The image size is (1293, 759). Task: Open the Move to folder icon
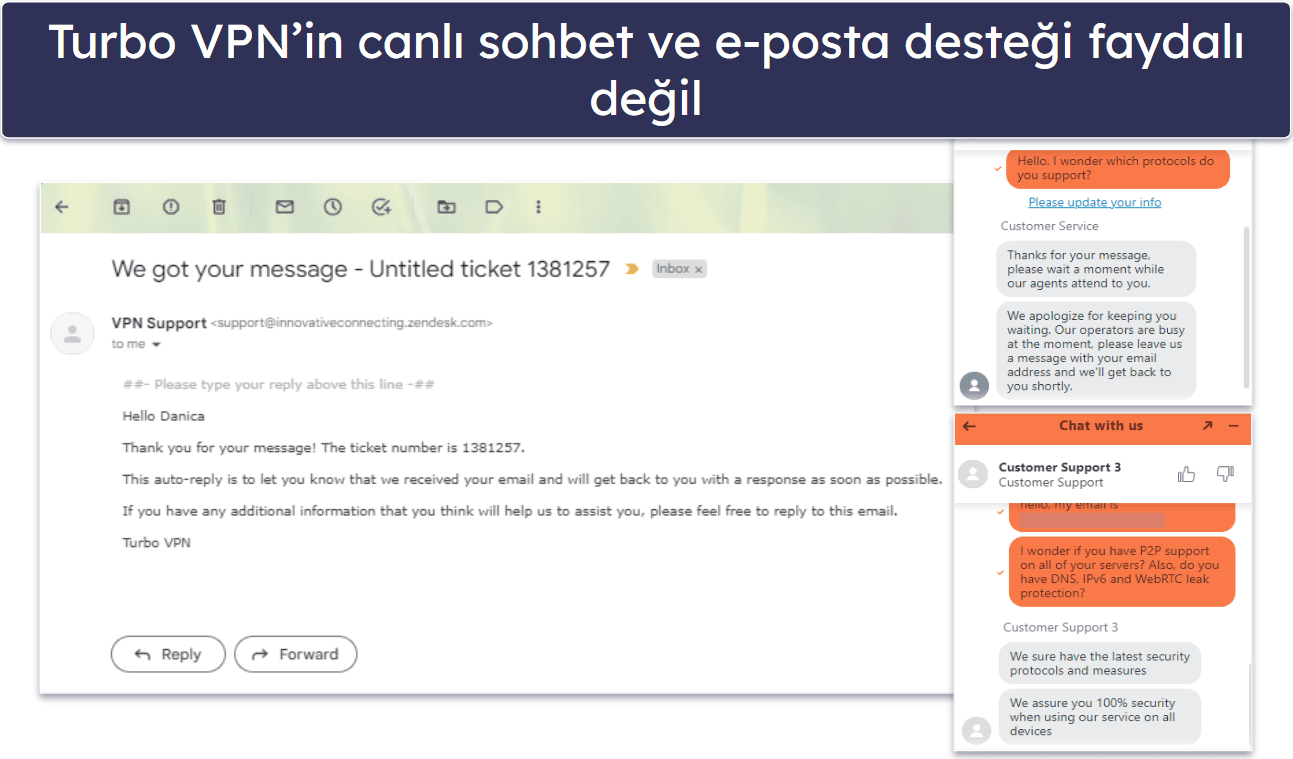click(446, 207)
